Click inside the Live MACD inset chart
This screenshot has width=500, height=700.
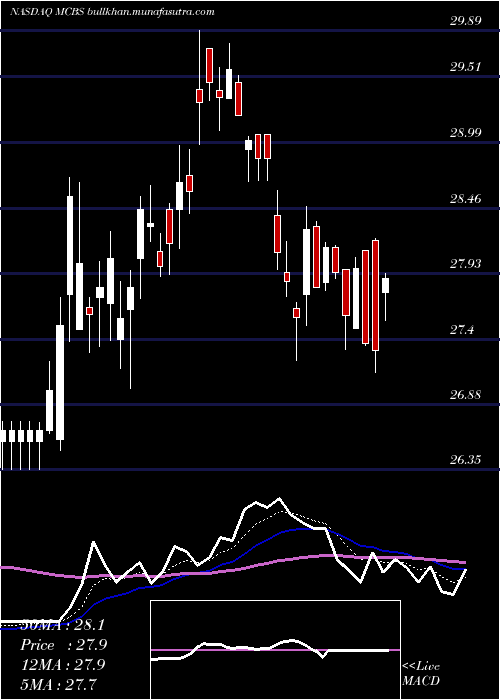point(275,650)
